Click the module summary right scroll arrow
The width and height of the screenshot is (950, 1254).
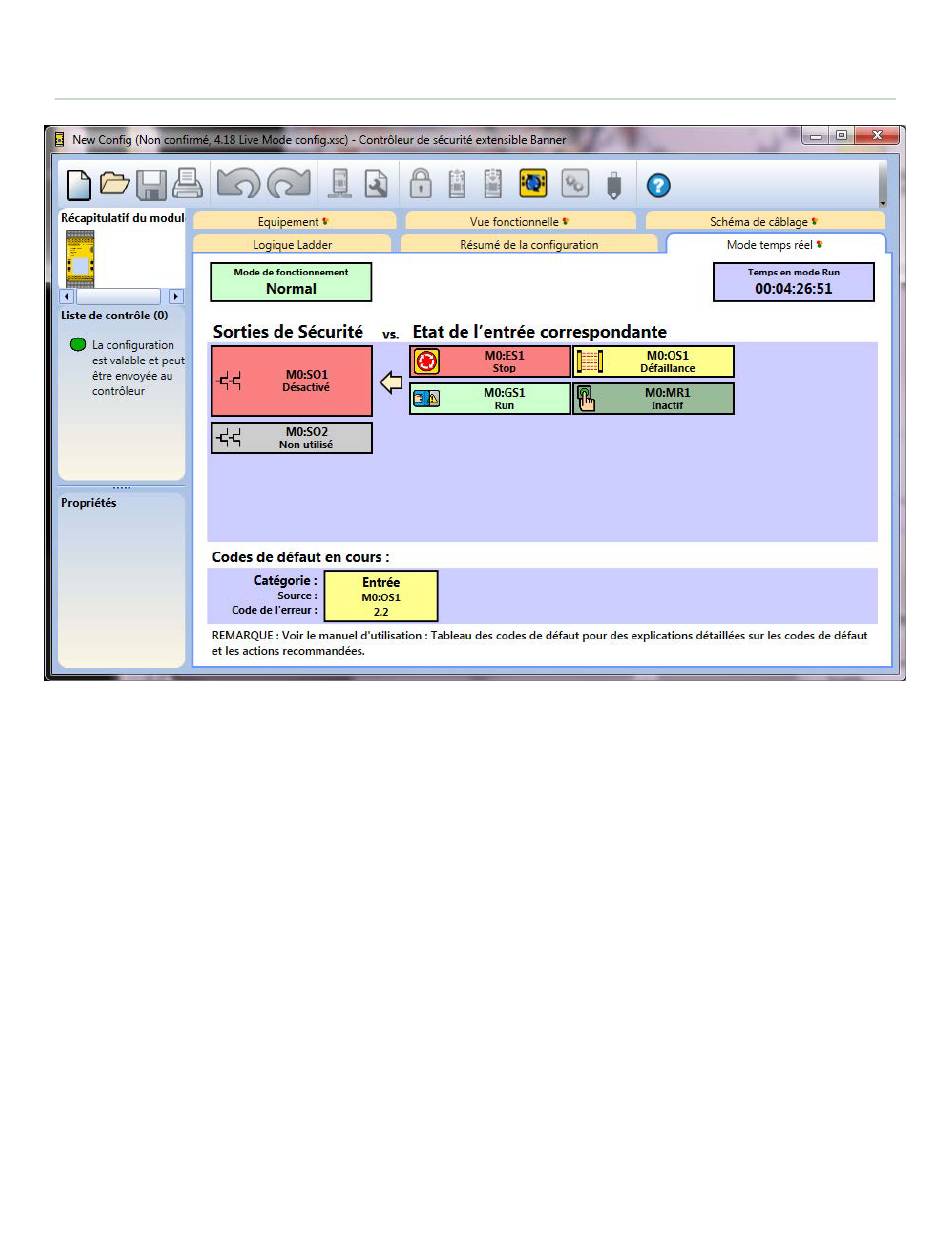(x=177, y=296)
